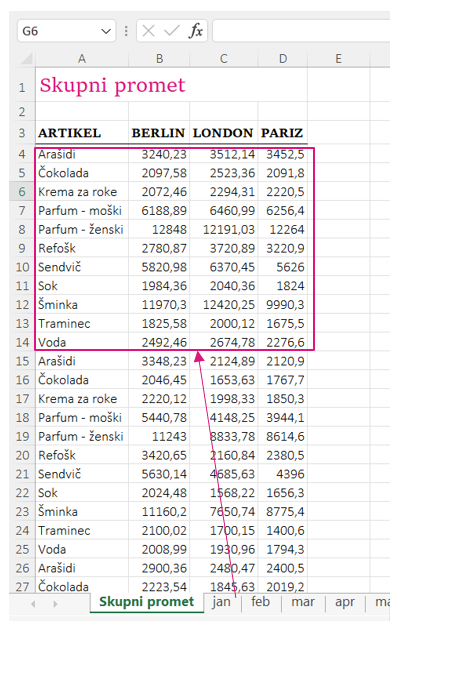Click the BERLIN header cell
The width and height of the screenshot is (453, 673).
[159, 133]
